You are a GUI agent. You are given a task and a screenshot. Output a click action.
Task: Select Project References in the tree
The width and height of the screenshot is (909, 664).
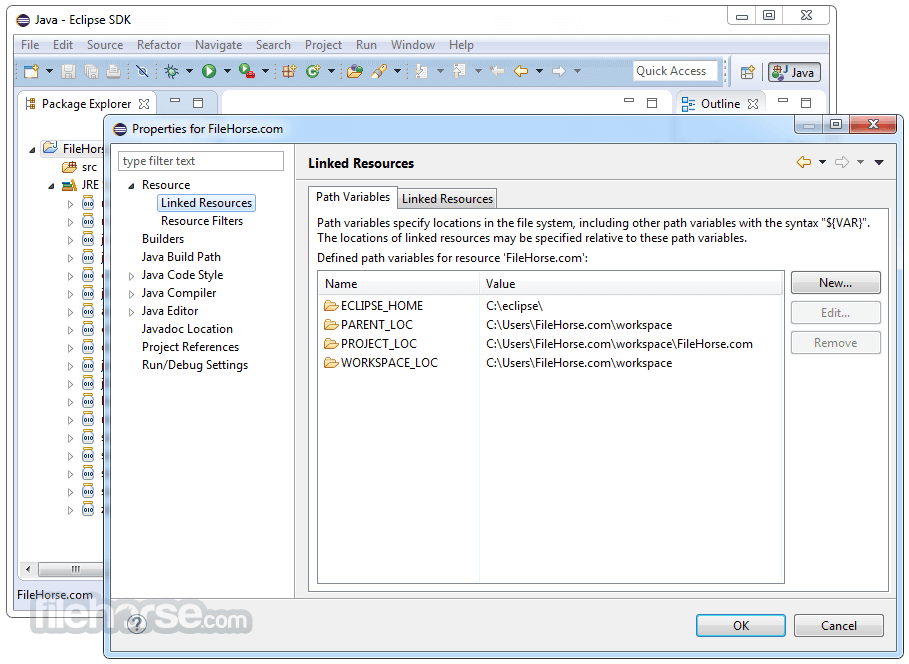point(190,347)
